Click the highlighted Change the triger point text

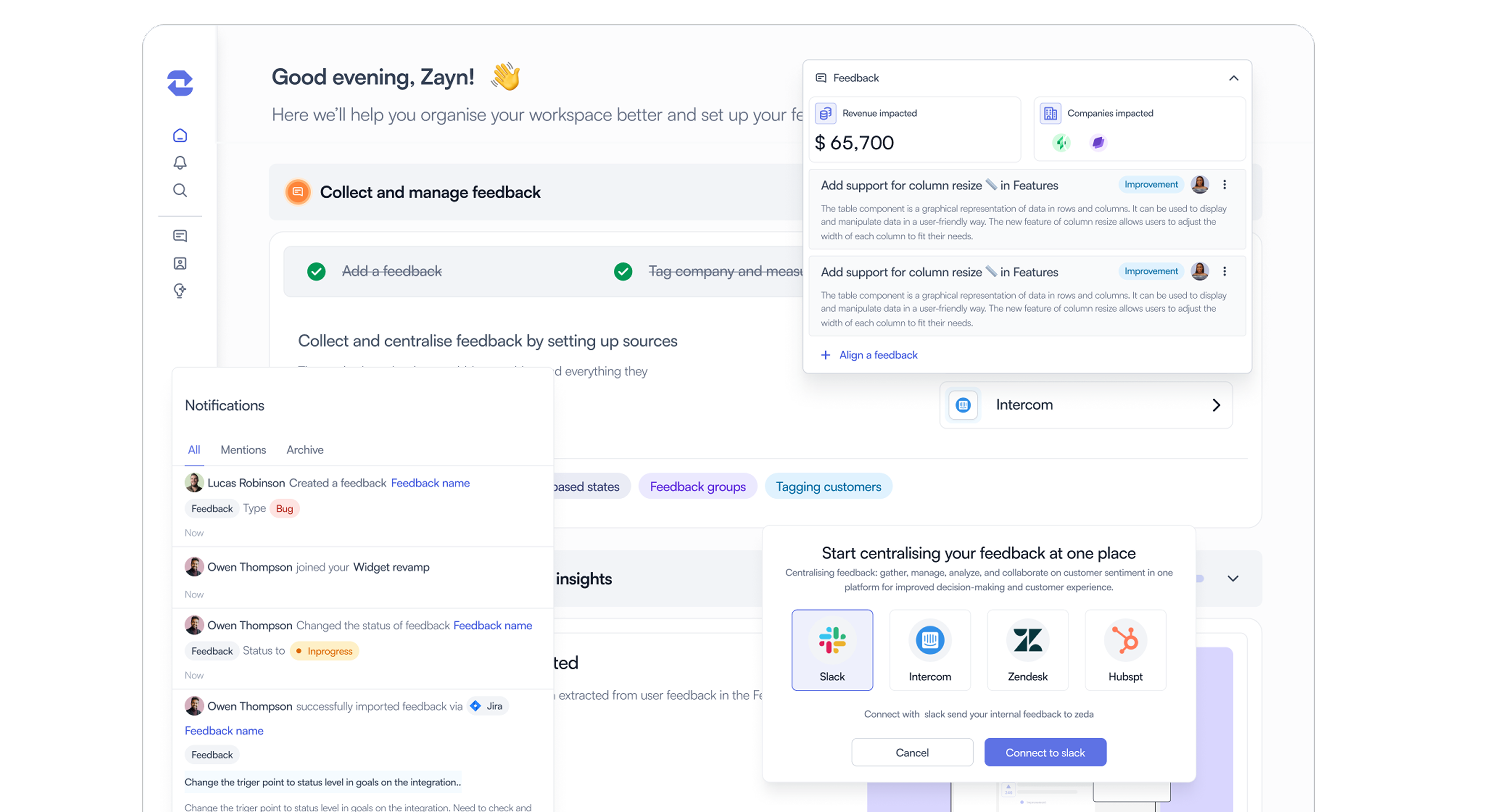(x=323, y=782)
